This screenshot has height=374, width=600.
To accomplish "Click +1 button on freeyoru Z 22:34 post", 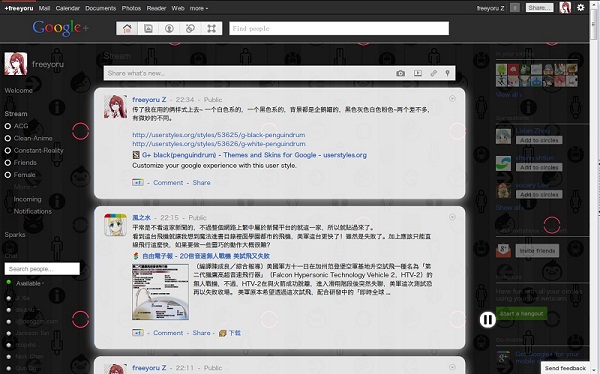I will click(138, 183).
